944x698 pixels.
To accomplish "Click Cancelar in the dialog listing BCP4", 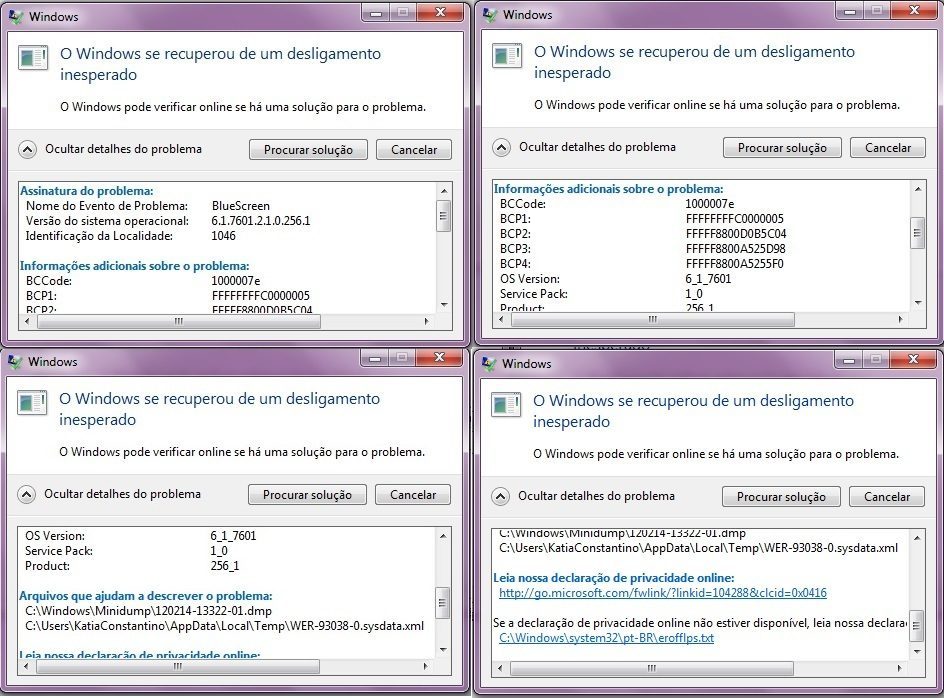I will [887, 148].
